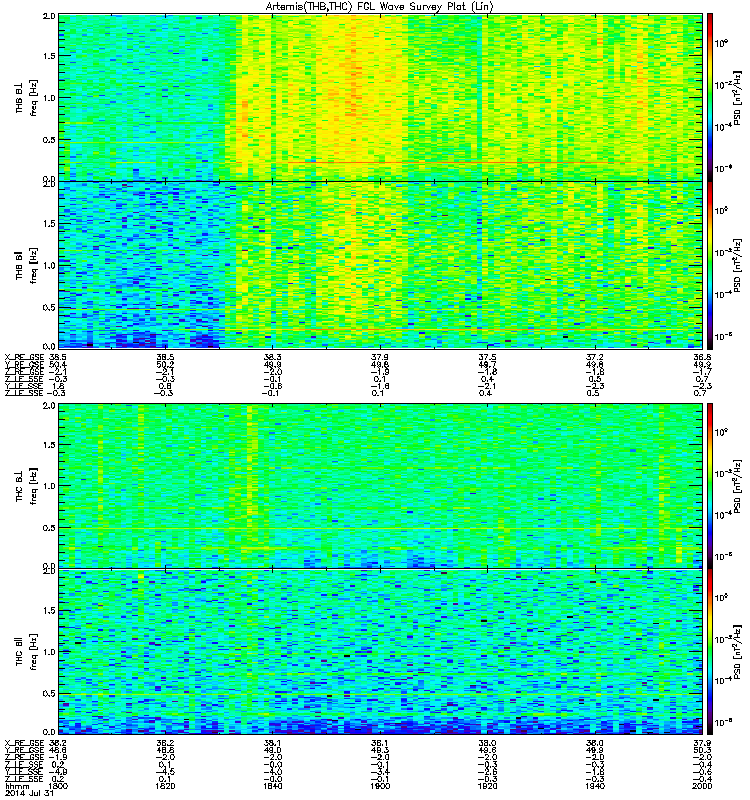Select the "THC B∥ freq [Hz]" axis label

pos(26,652)
